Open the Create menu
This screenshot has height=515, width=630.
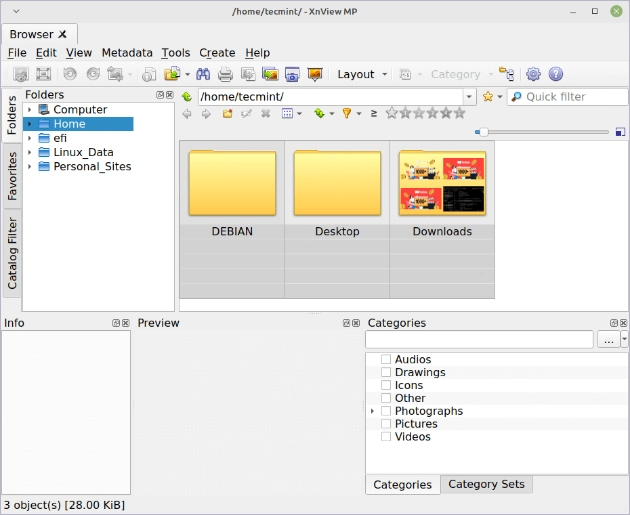(x=217, y=53)
